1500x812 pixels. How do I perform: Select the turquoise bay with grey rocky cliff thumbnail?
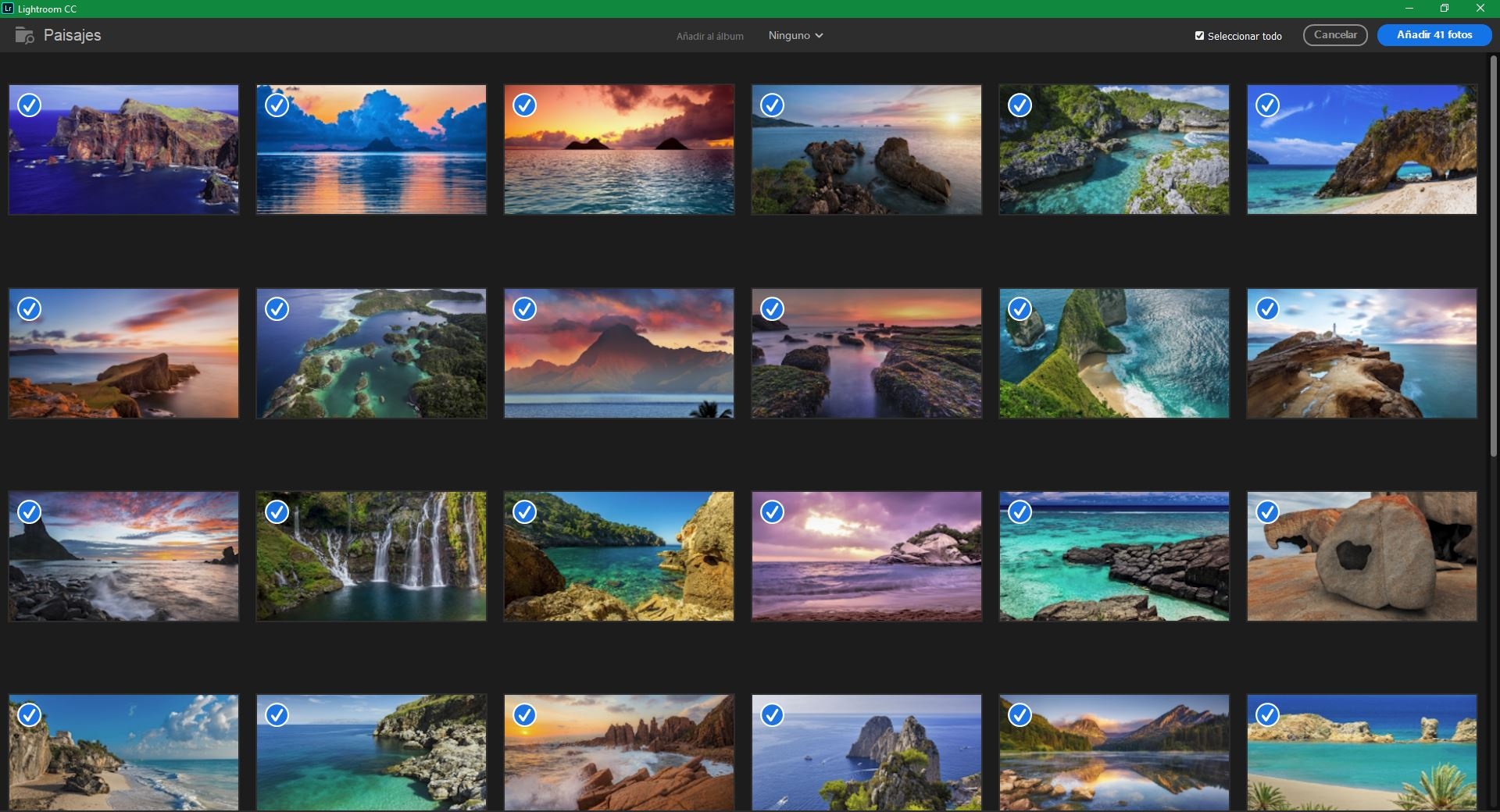pyautogui.click(x=371, y=753)
